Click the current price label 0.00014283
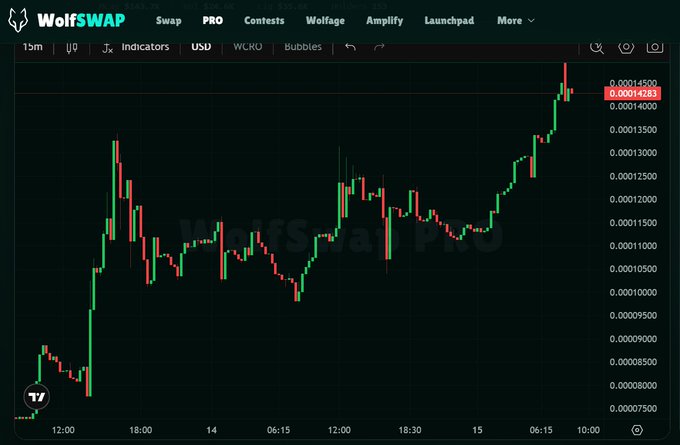680x445 pixels. [633, 93]
